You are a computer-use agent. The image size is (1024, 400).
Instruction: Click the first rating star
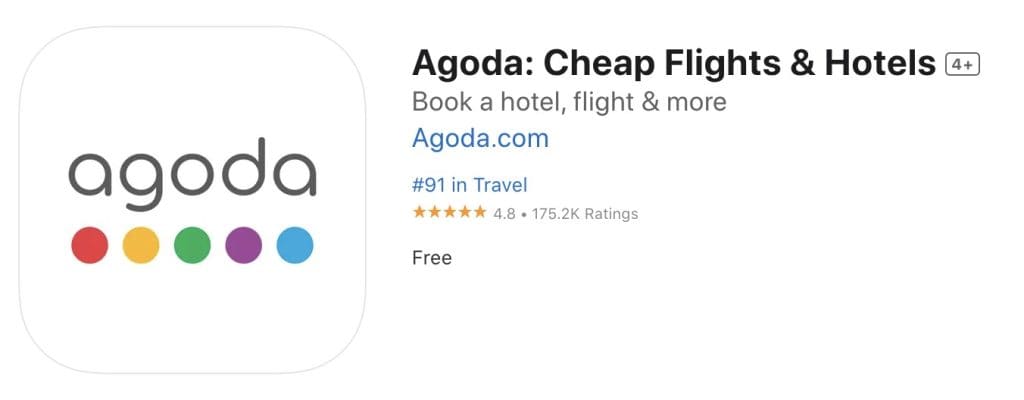419,213
